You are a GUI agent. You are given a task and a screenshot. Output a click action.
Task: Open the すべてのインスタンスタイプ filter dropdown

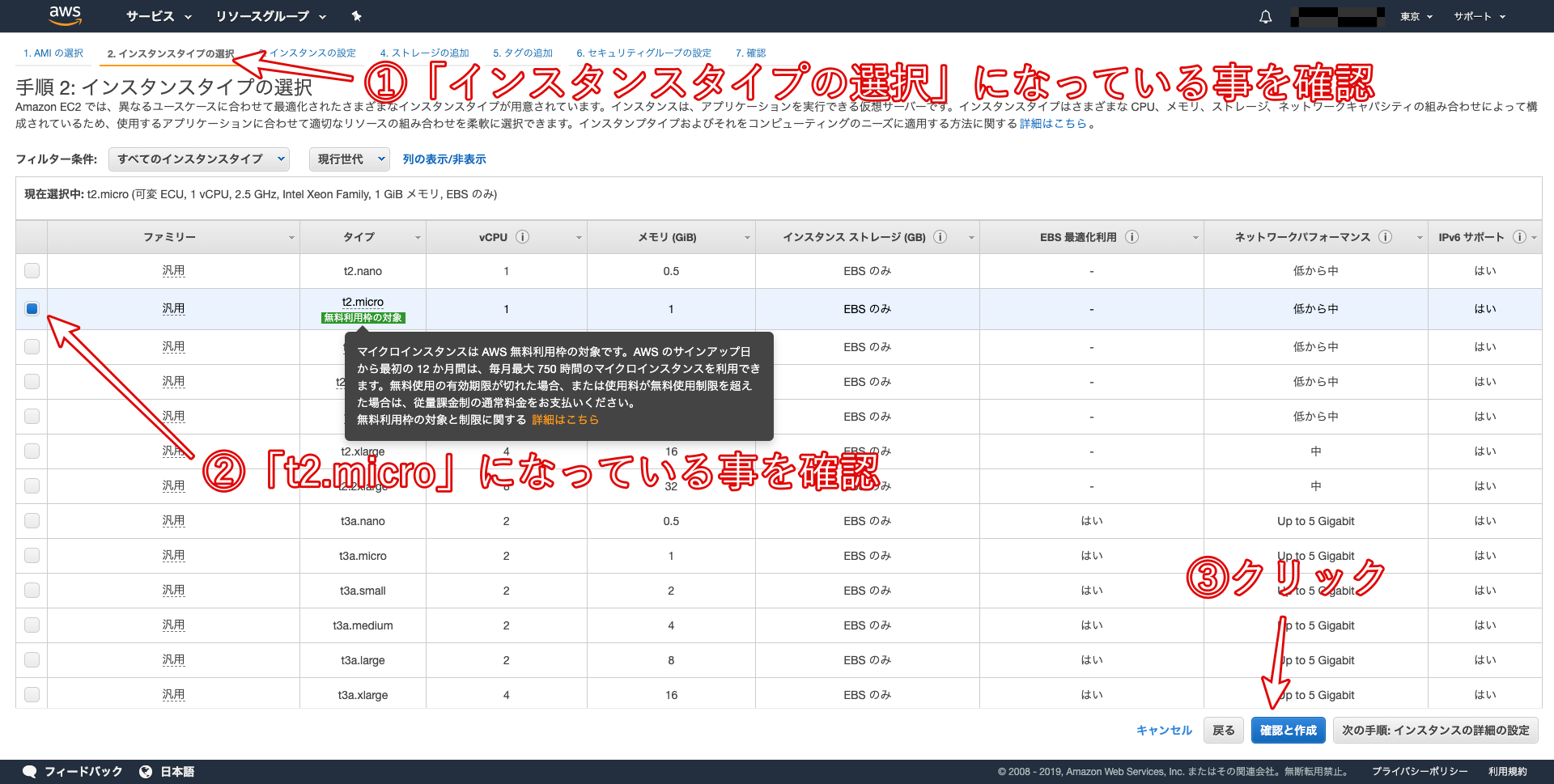198,159
